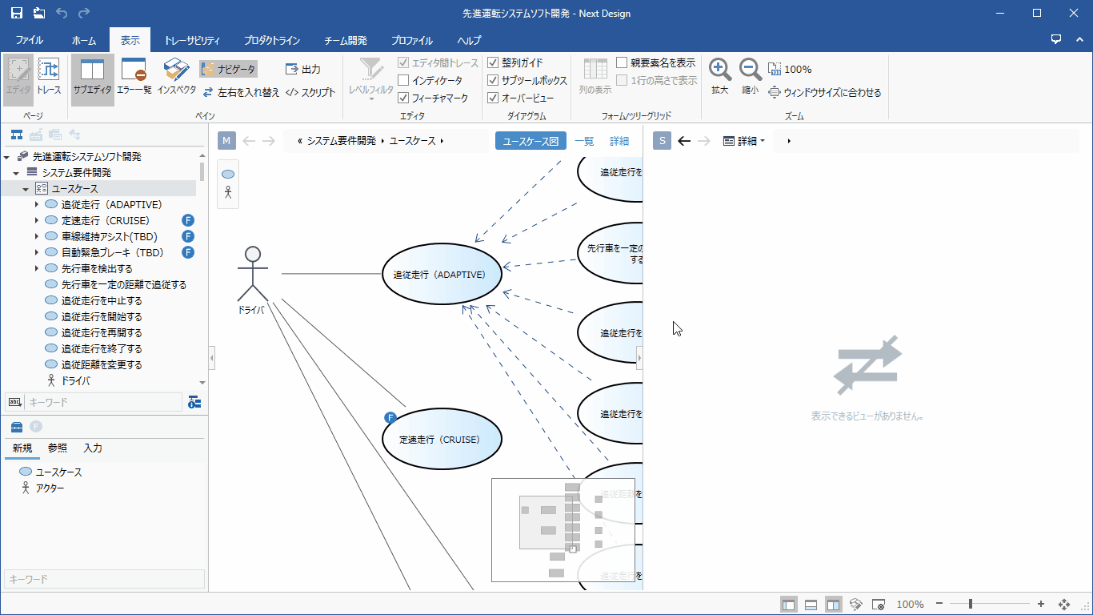Viewport: 1093px width, 615px height.
Task: Uncheck the 整列ガイド checkbox
Action: 492,62
